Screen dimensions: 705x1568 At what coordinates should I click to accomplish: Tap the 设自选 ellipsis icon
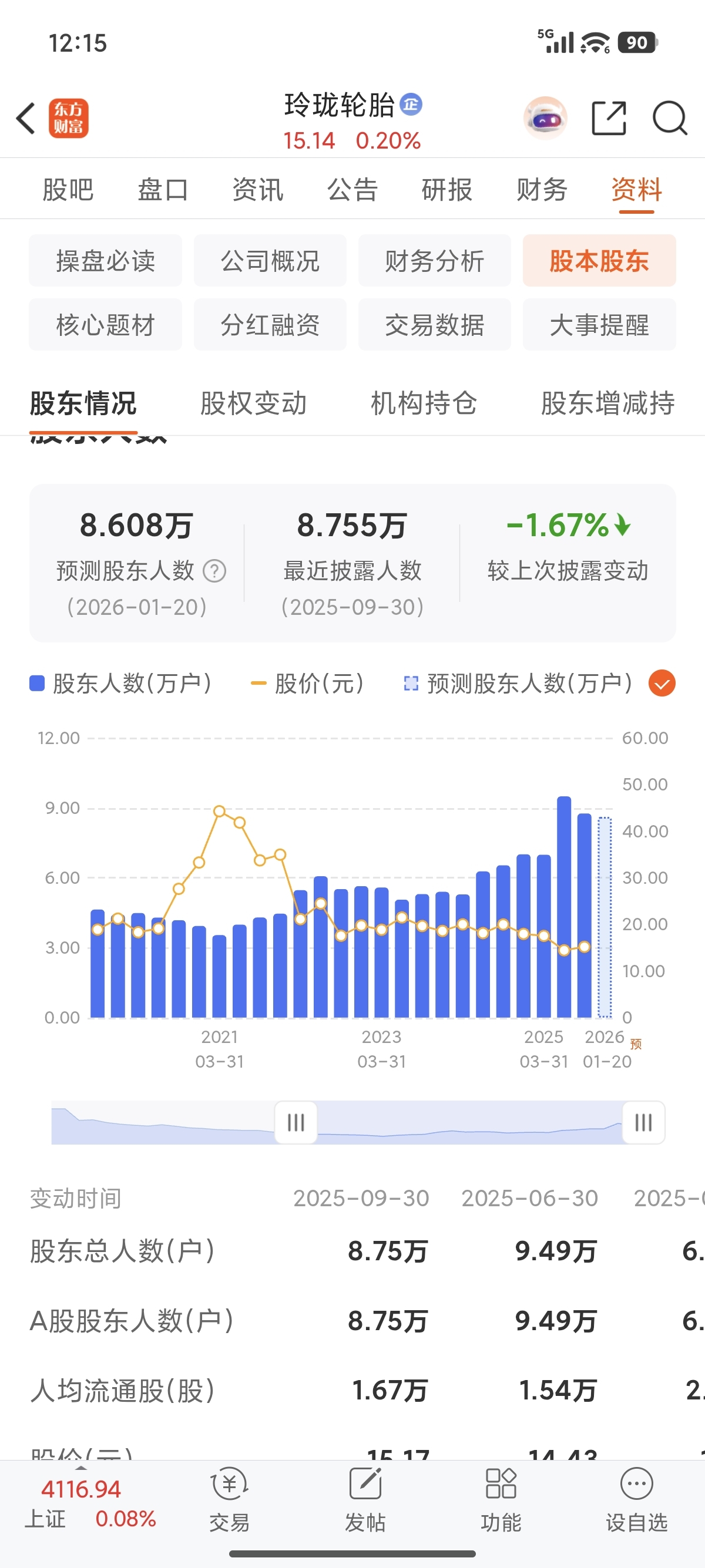[x=637, y=1484]
